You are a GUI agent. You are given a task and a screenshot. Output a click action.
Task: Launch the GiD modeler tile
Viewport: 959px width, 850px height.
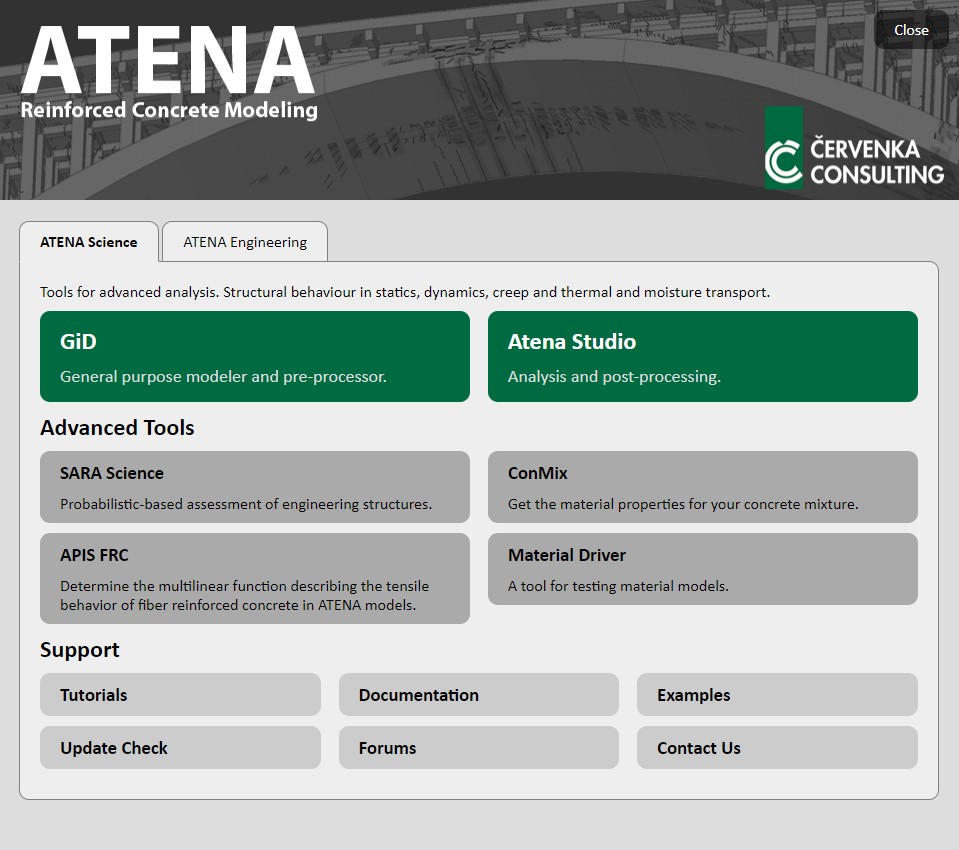[255, 357]
